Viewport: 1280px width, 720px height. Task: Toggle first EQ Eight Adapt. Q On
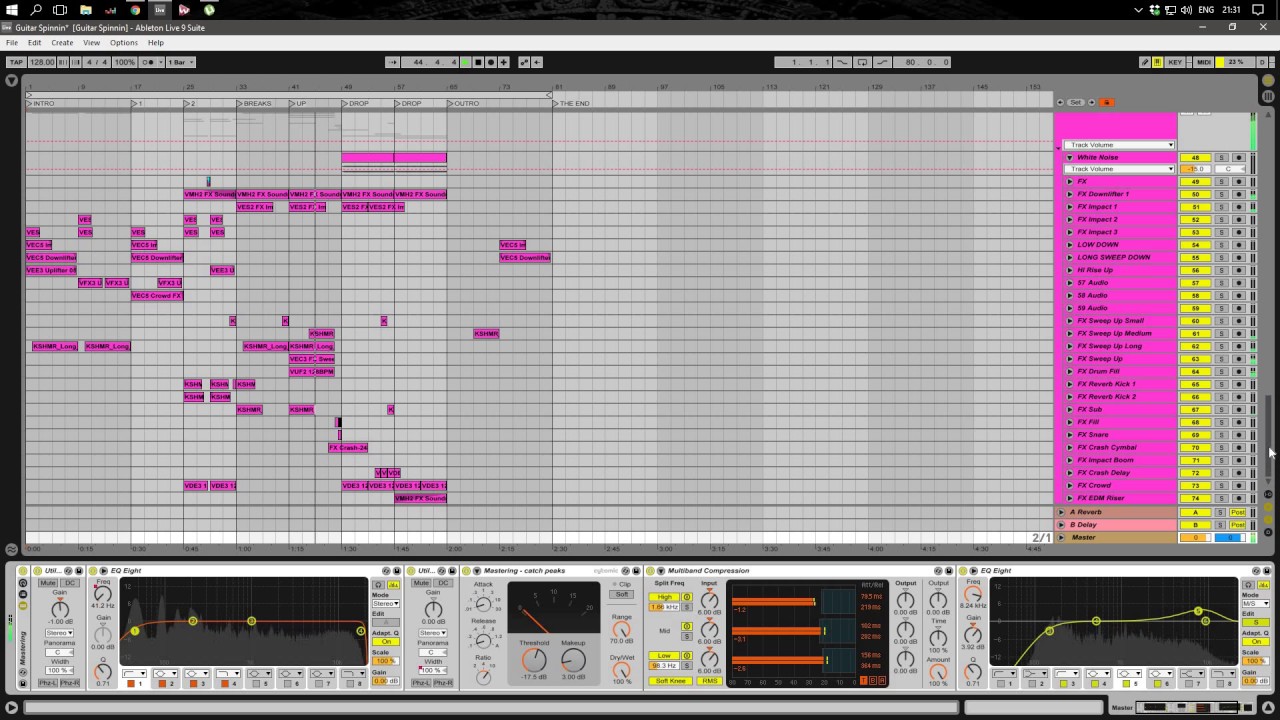tap(386, 642)
